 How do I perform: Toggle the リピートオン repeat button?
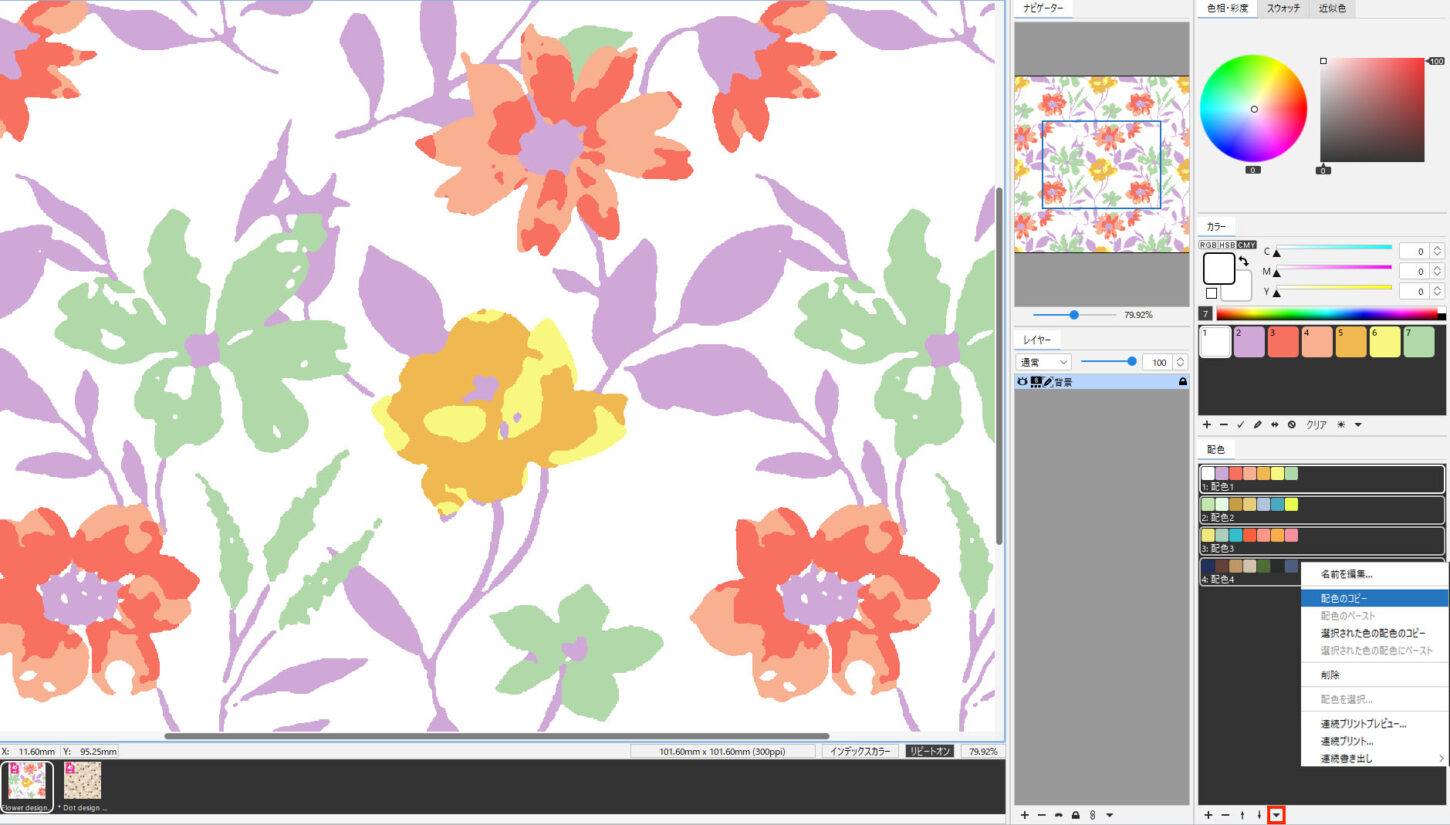click(x=929, y=751)
